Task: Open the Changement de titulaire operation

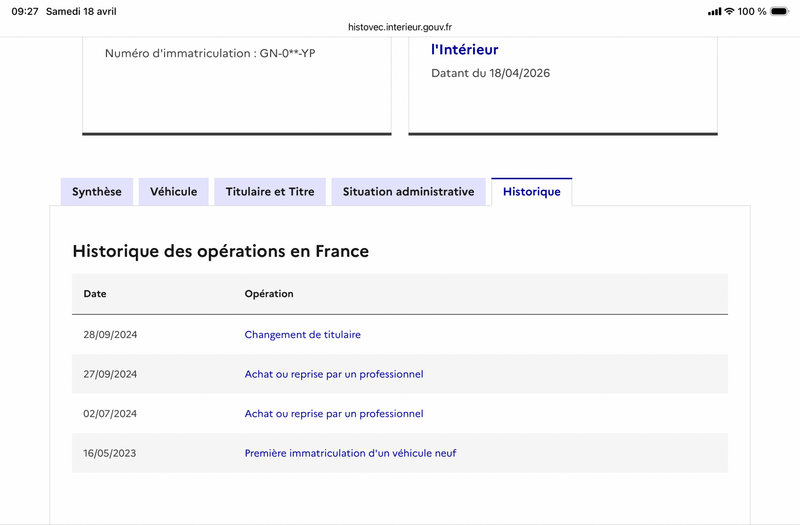Action: [303, 335]
